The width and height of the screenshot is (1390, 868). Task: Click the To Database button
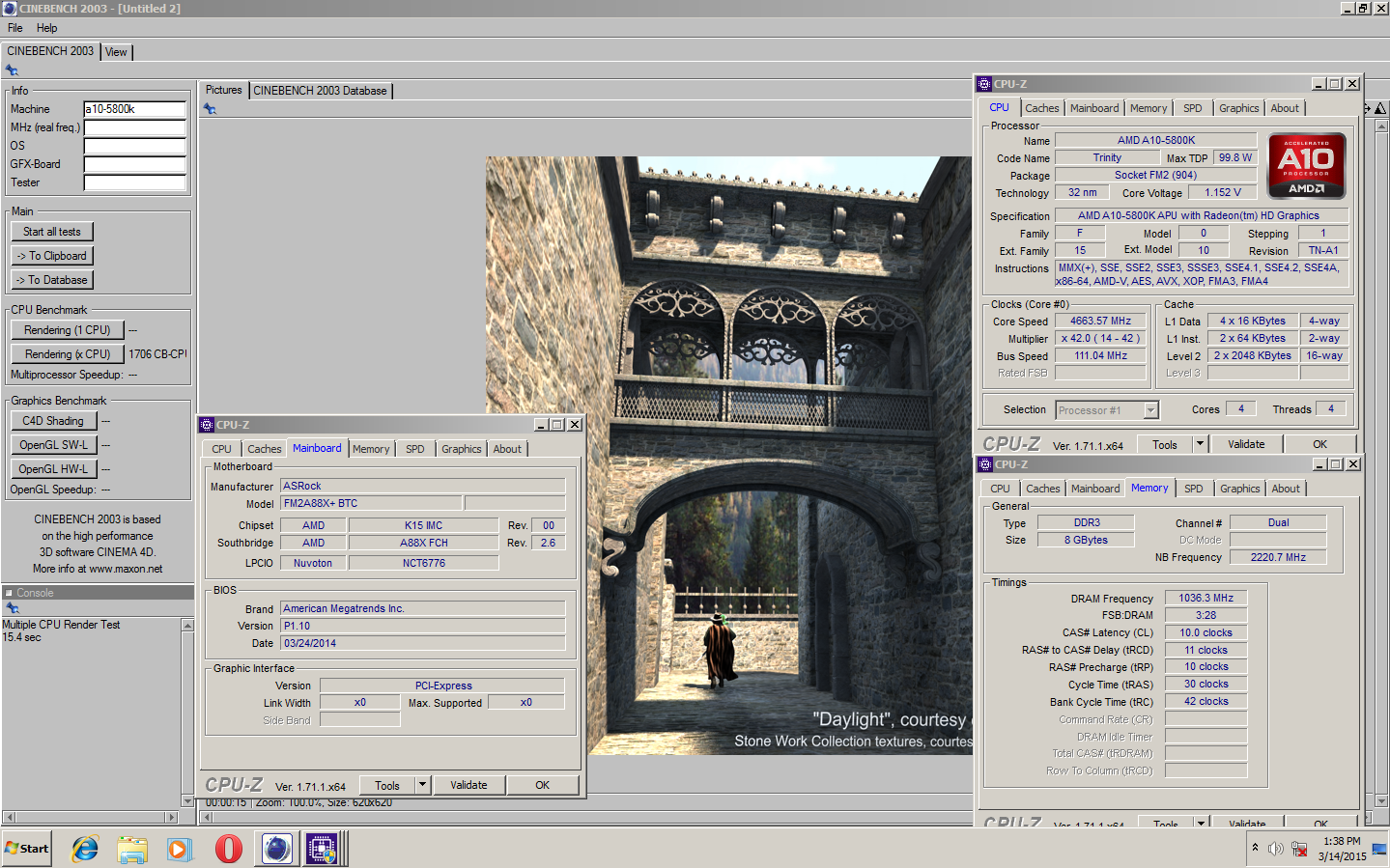pos(52,280)
